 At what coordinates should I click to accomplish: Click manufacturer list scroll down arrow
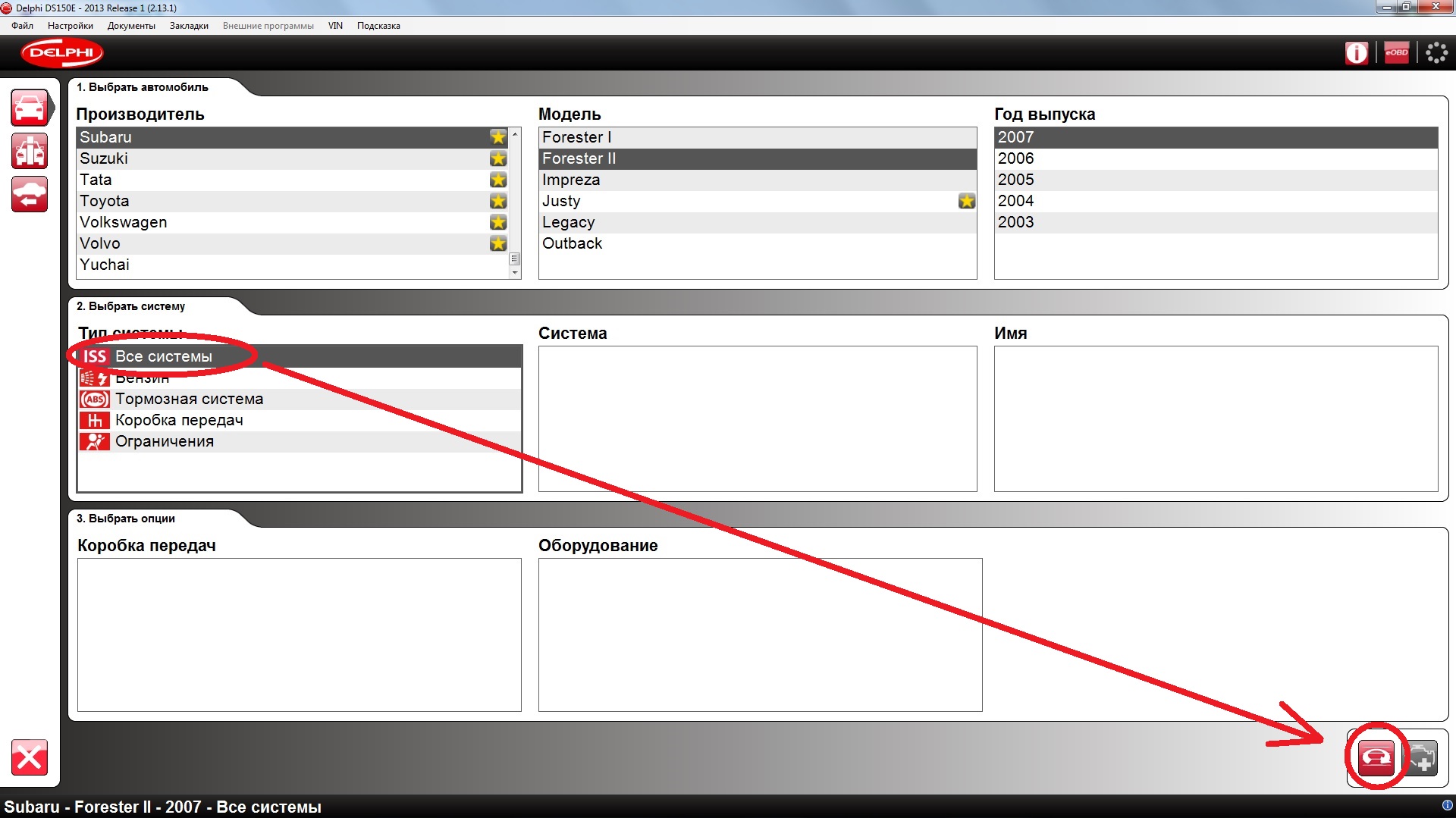click(x=515, y=273)
